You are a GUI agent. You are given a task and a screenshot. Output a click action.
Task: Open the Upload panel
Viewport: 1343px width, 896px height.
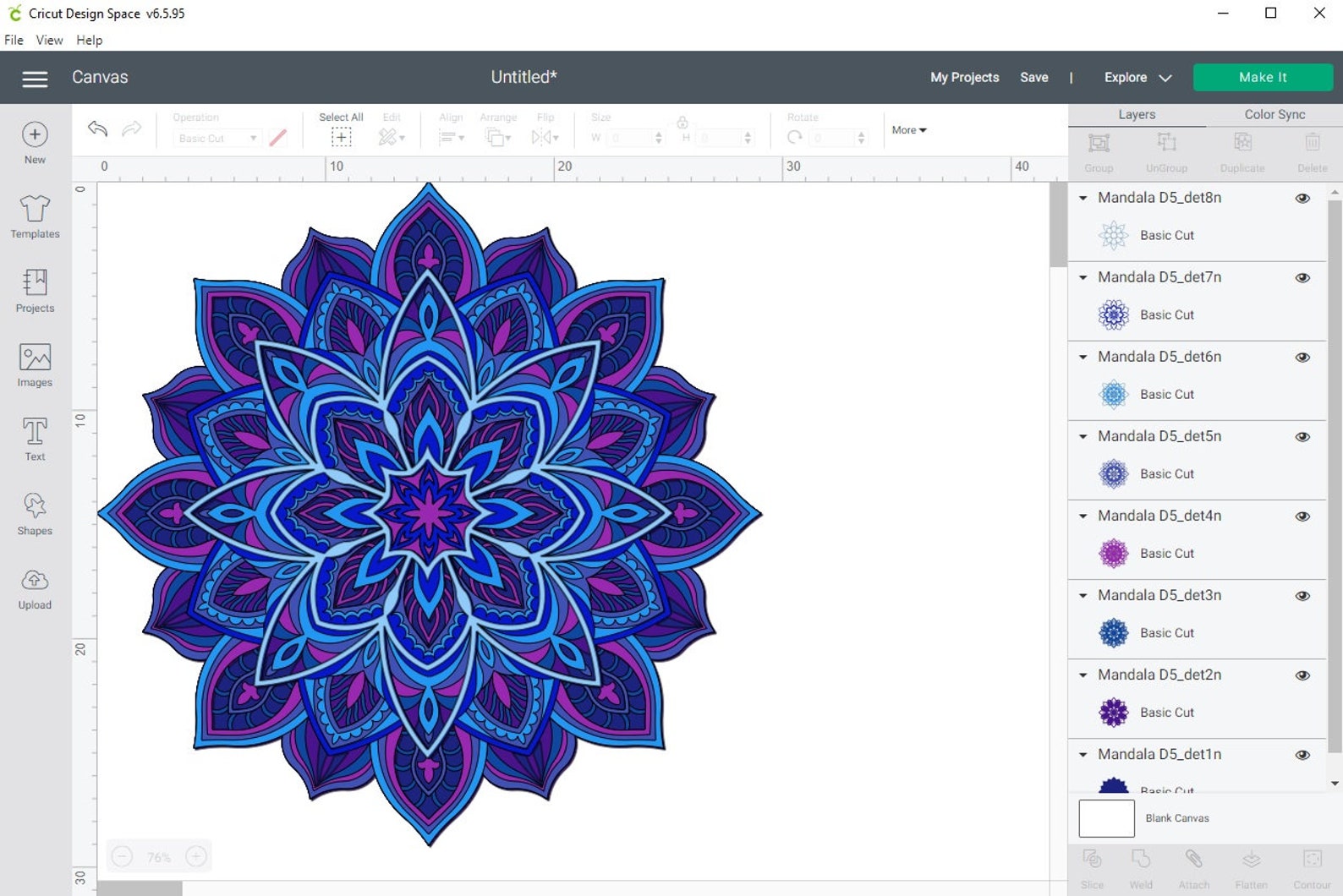pyautogui.click(x=35, y=588)
